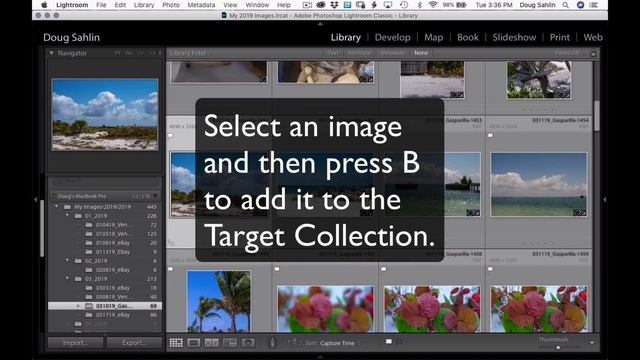Viewport: 640px width, 360px height.
Task: Open the Metadata menu
Action: click(x=201, y=5)
